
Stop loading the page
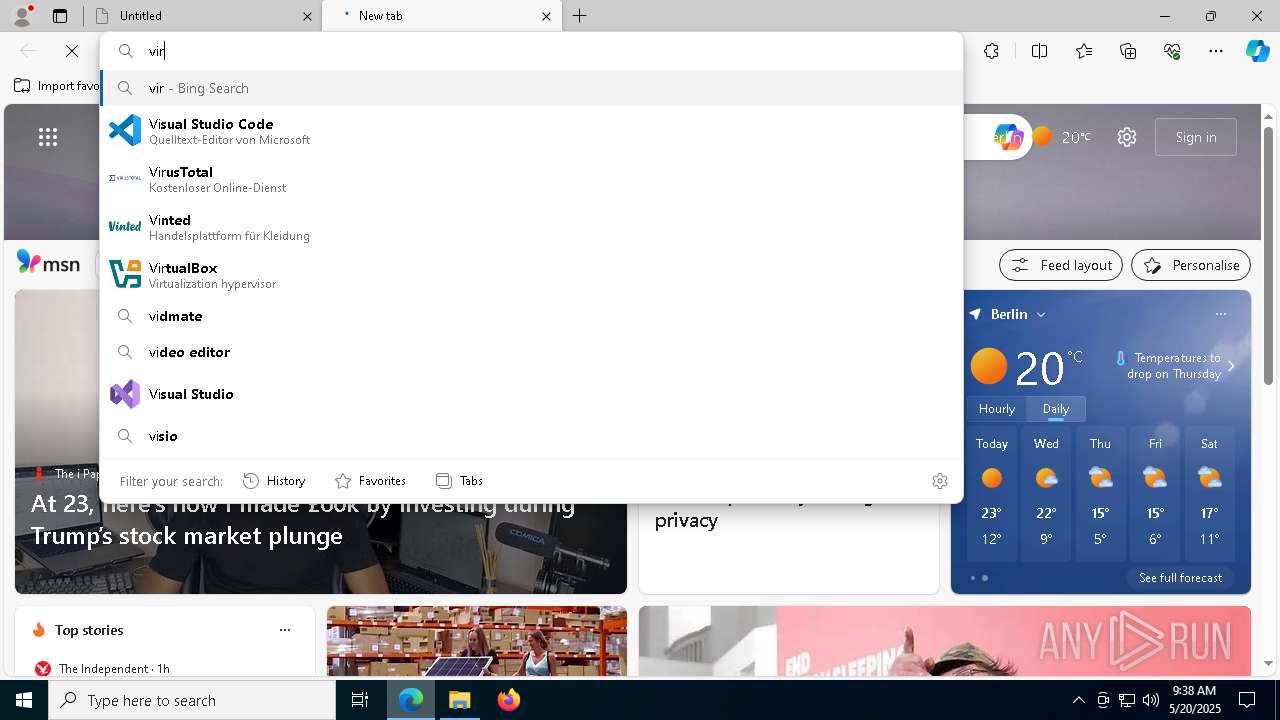(x=72, y=51)
